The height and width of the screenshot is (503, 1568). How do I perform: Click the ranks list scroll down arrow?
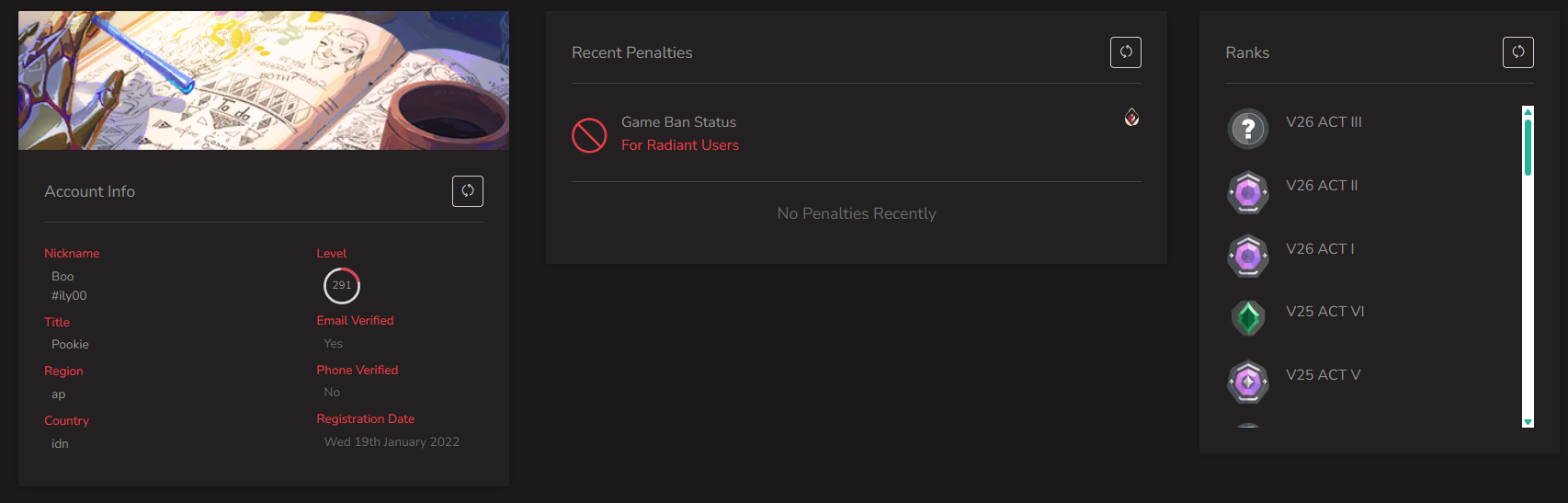[x=1528, y=422]
